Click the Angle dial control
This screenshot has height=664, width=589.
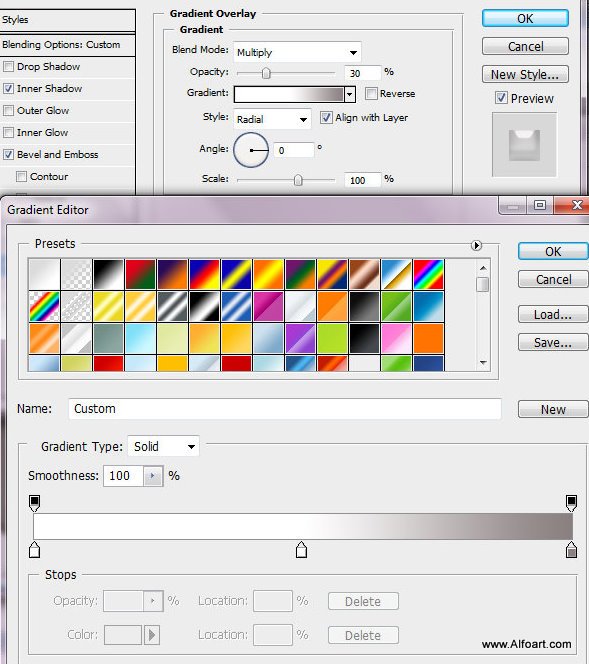pyautogui.click(x=251, y=150)
